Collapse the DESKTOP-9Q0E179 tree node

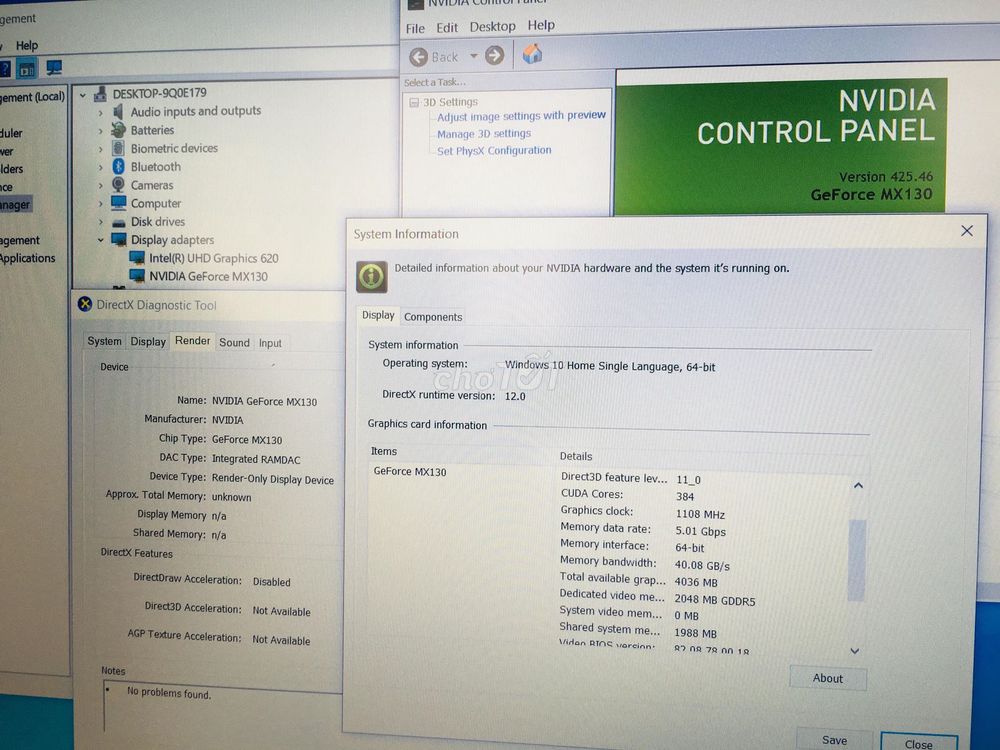pyautogui.click(x=83, y=96)
